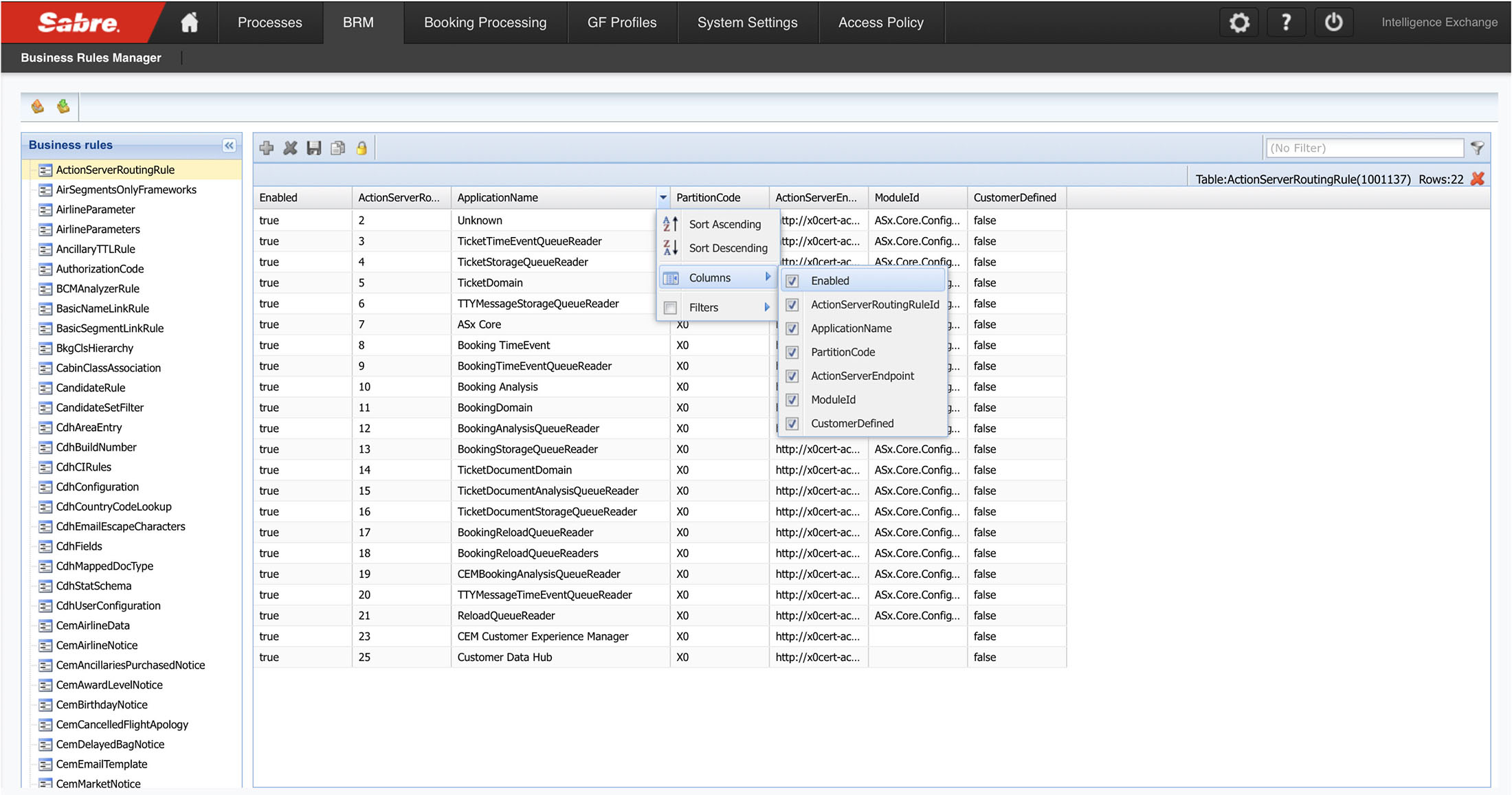Uncheck the Enabled column checkbox

click(x=792, y=281)
